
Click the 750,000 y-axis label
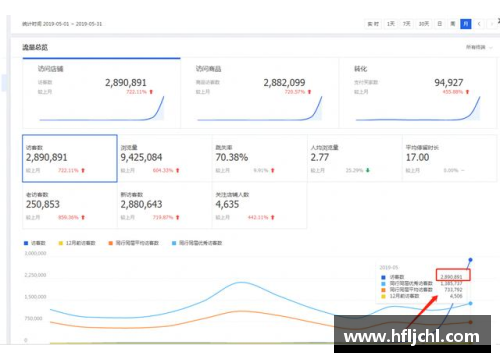pos(33,318)
